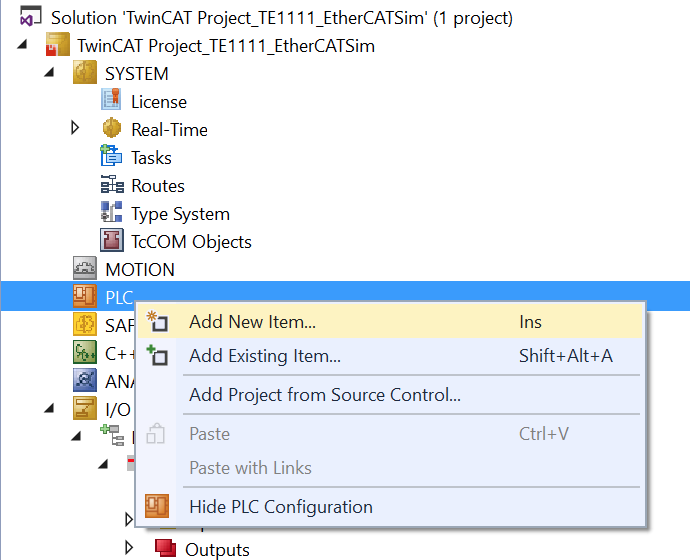This screenshot has width=690, height=560.
Task: Click the License certificate icon
Action: [111, 99]
